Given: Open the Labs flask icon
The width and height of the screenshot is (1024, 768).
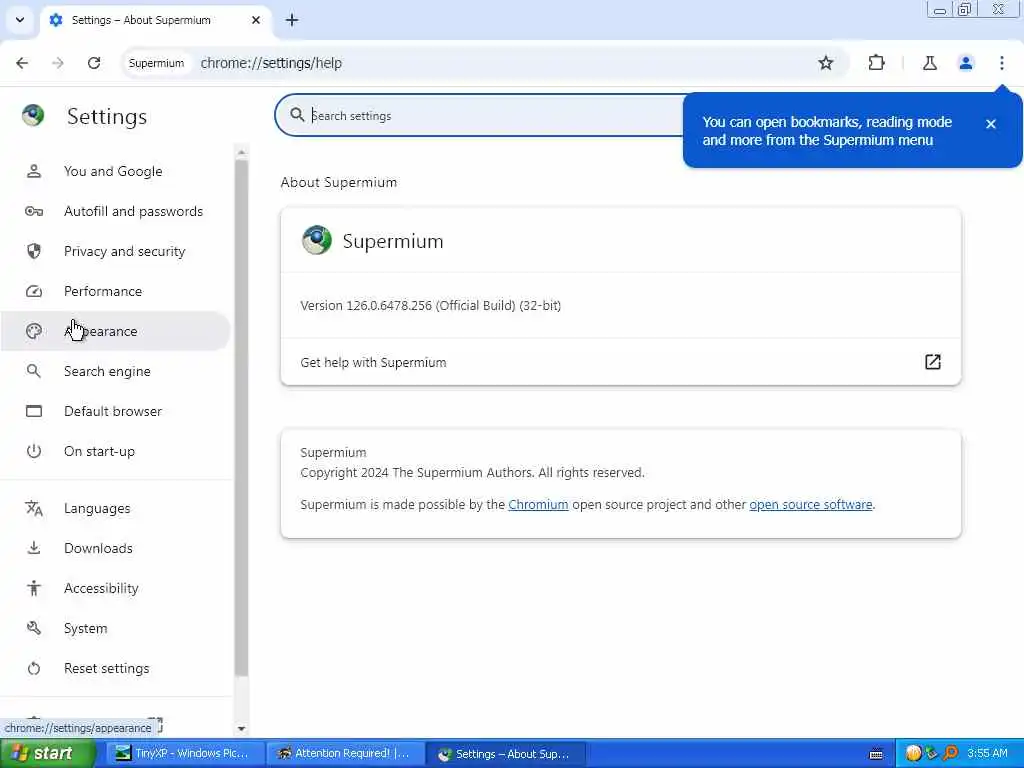Looking at the screenshot, I should (930, 63).
